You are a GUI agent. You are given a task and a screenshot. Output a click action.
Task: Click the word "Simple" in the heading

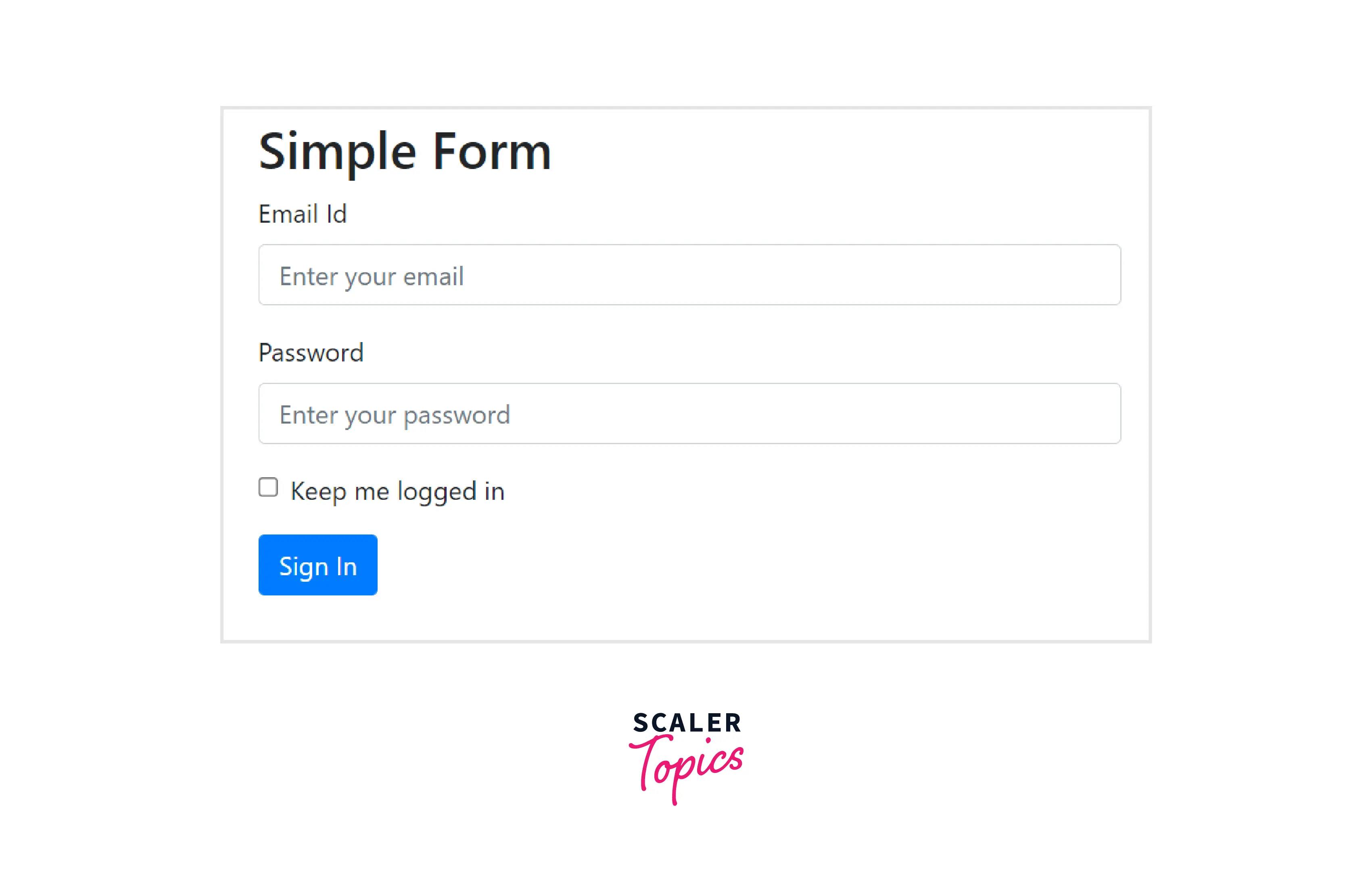[337, 152]
